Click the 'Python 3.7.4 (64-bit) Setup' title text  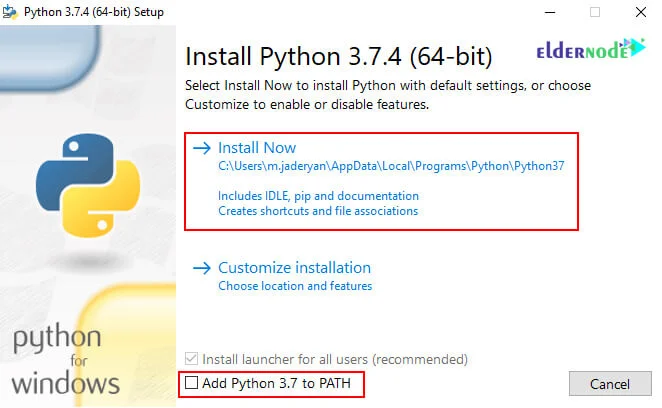pos(95,12)
